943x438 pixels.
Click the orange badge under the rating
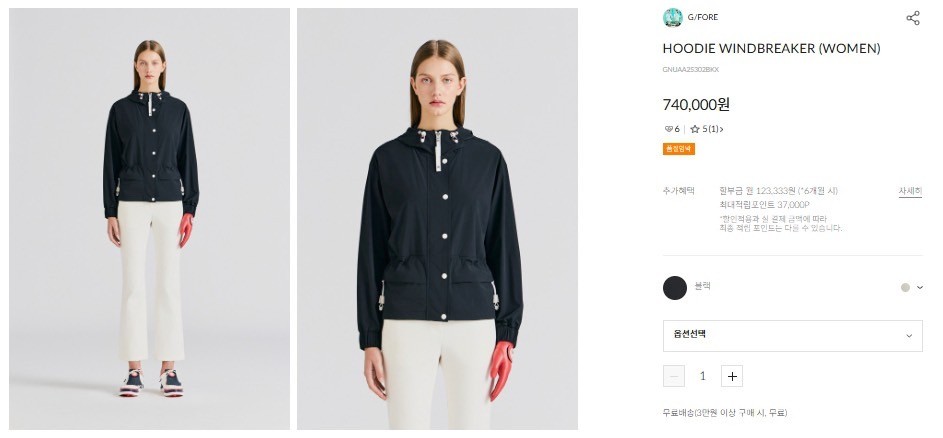[678, 149]
